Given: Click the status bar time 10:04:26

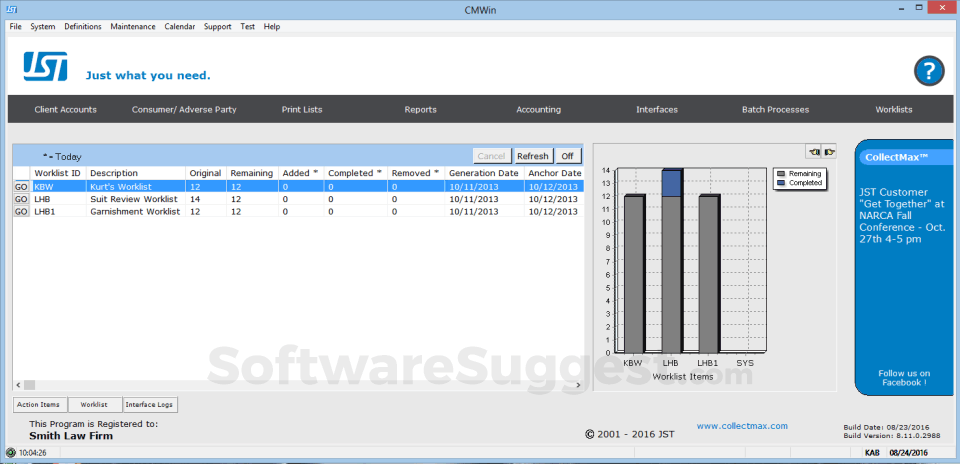Looking at the screenshot, I should pos(33,454).
